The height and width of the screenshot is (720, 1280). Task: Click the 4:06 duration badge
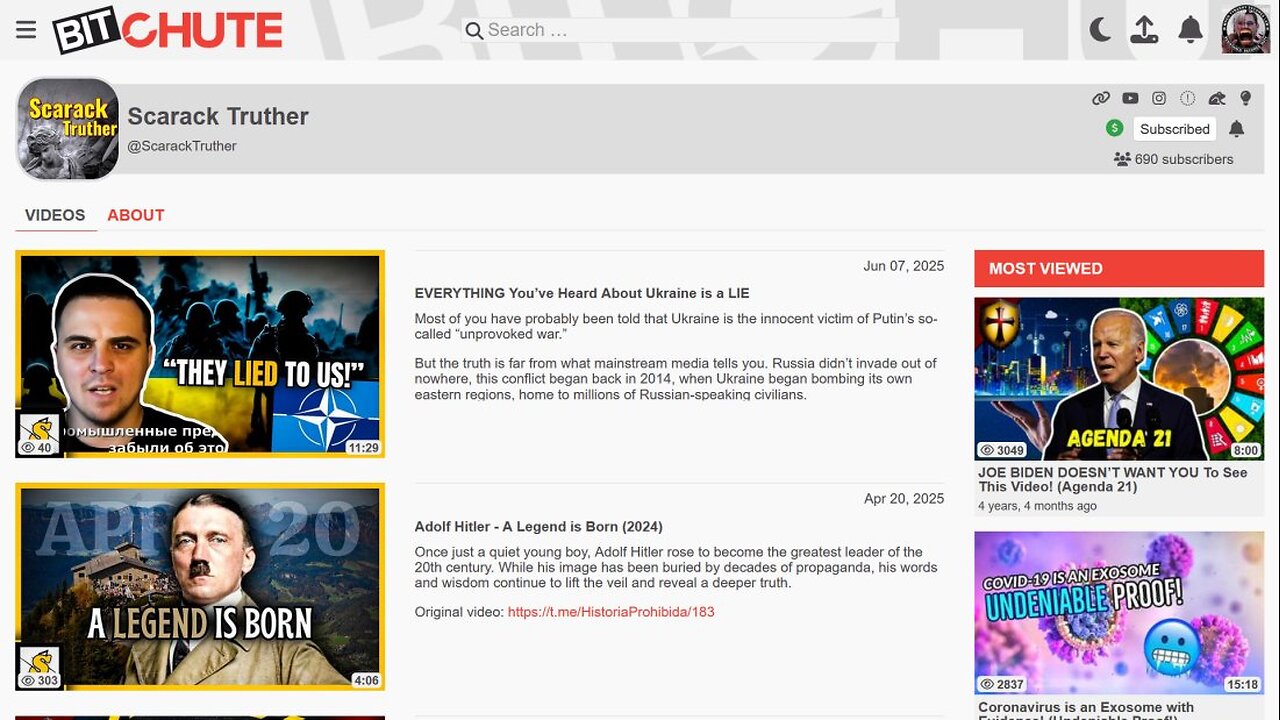[x=366, y=681]
